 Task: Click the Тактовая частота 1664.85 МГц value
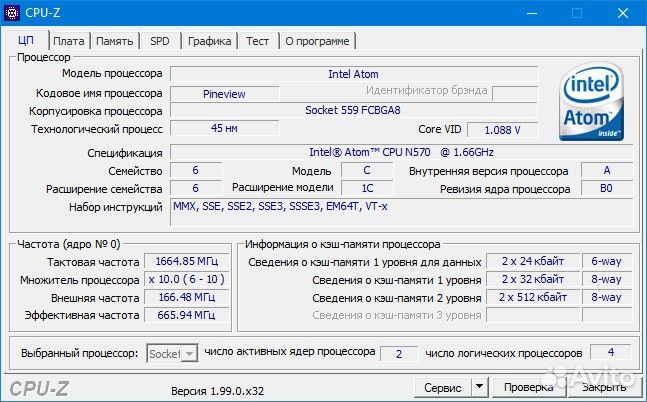tap(187, 261)
